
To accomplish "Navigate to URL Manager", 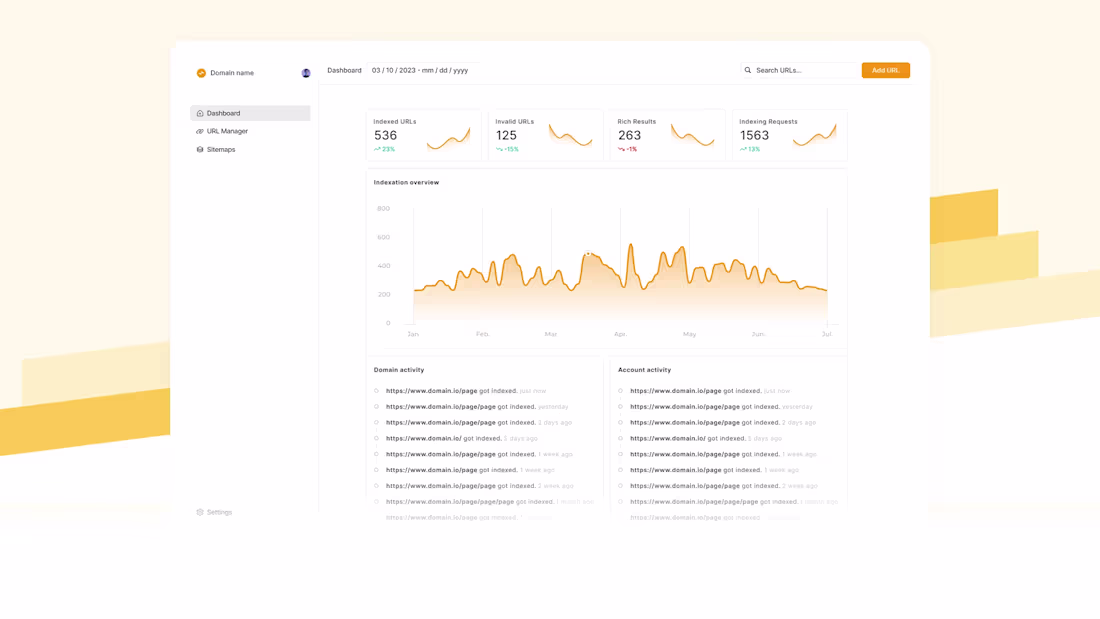I will click(224, 131).
